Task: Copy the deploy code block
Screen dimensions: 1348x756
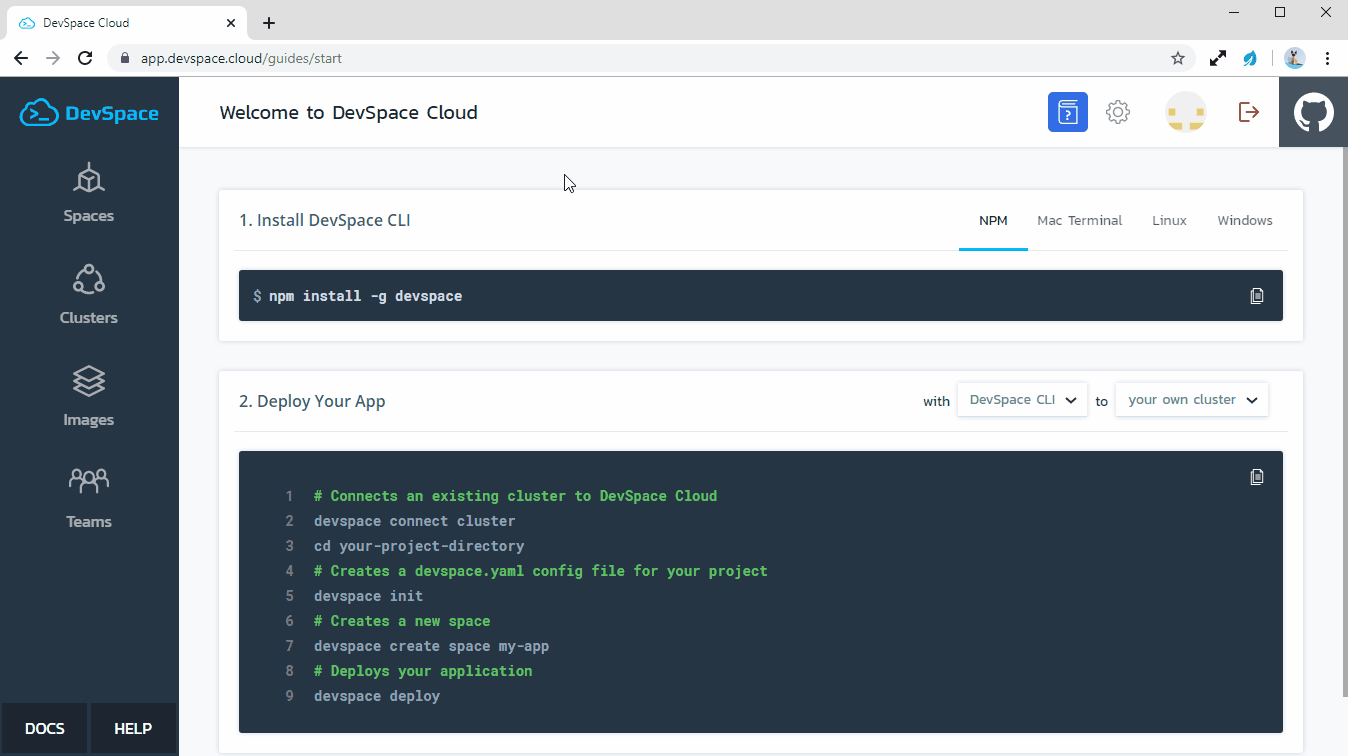Action: pos(1257,477)
